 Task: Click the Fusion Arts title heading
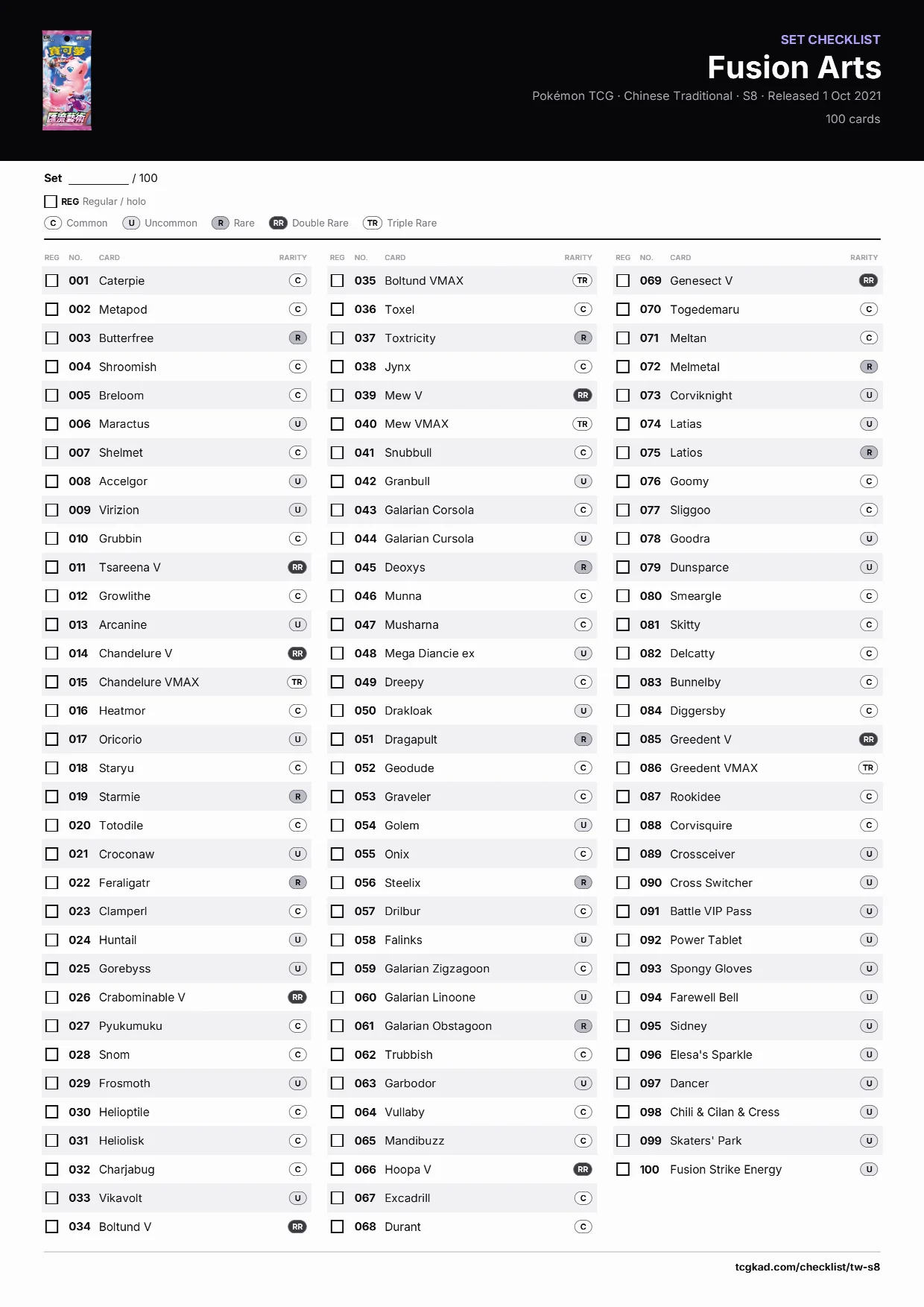(794, 68)
